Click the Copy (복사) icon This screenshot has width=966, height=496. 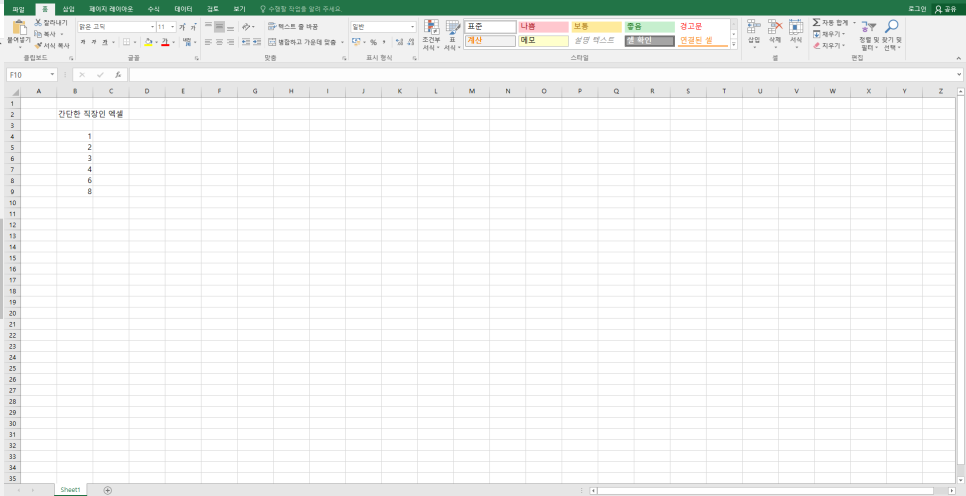coord(38,34)
